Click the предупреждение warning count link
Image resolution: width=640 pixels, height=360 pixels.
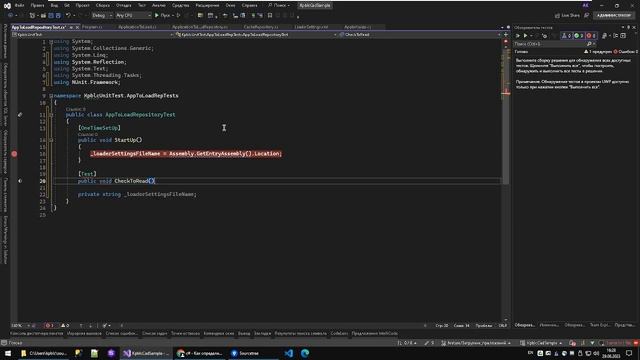pos(598,52)
